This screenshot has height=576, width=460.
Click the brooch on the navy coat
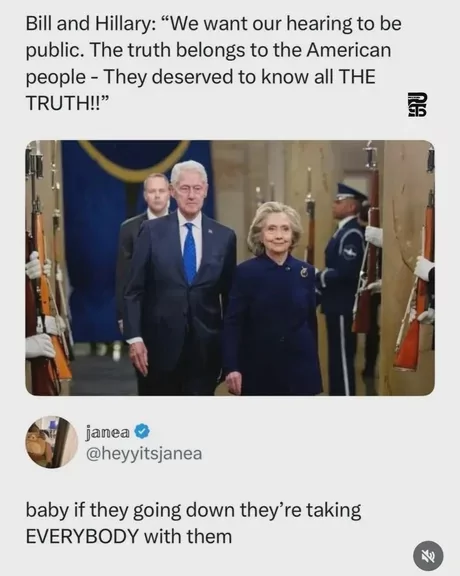[305, 271]
